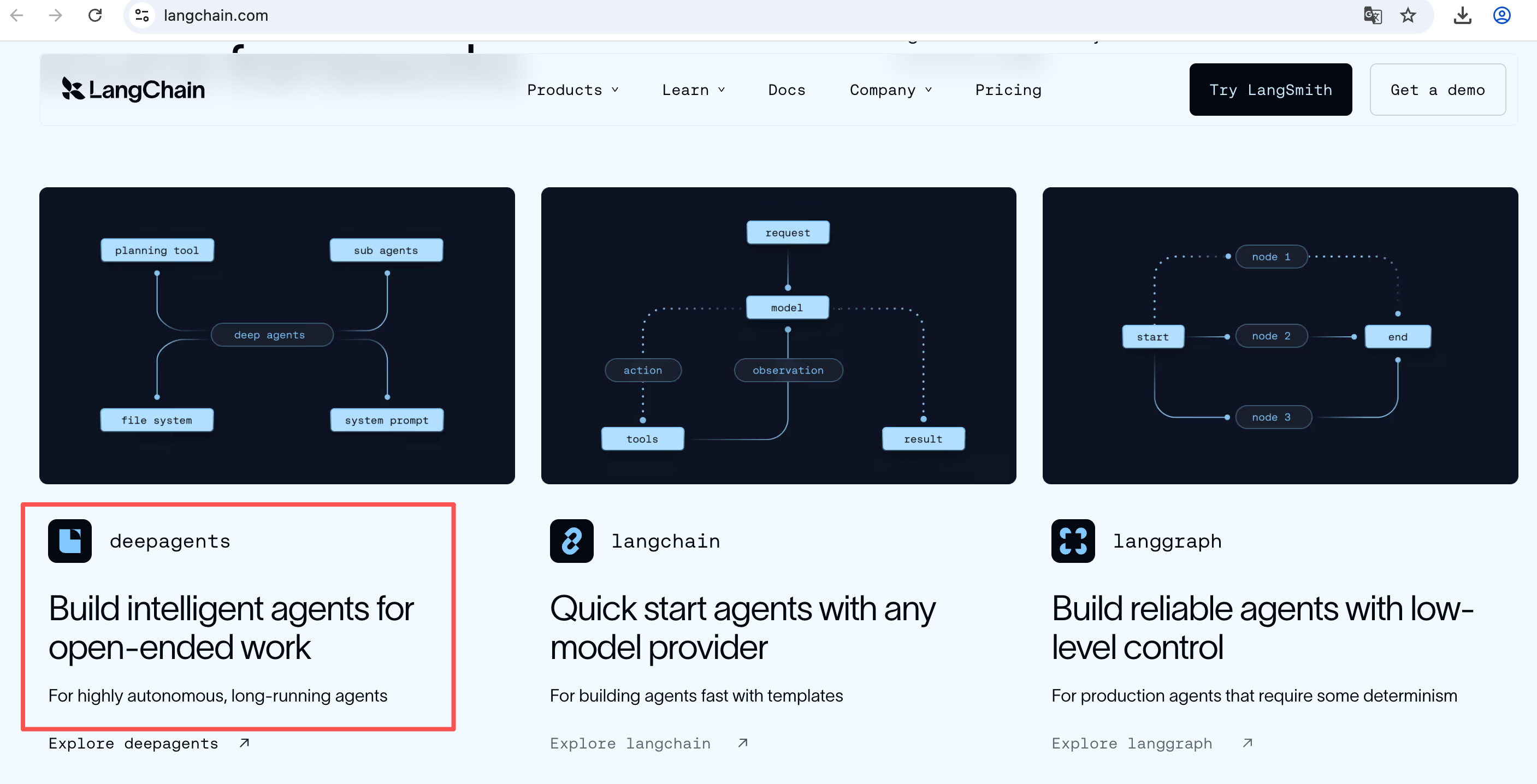Screen dimensions: 1537x784
Task: Click the langgraph node diagram thumbnail
Action: [x=1279, y=335]
